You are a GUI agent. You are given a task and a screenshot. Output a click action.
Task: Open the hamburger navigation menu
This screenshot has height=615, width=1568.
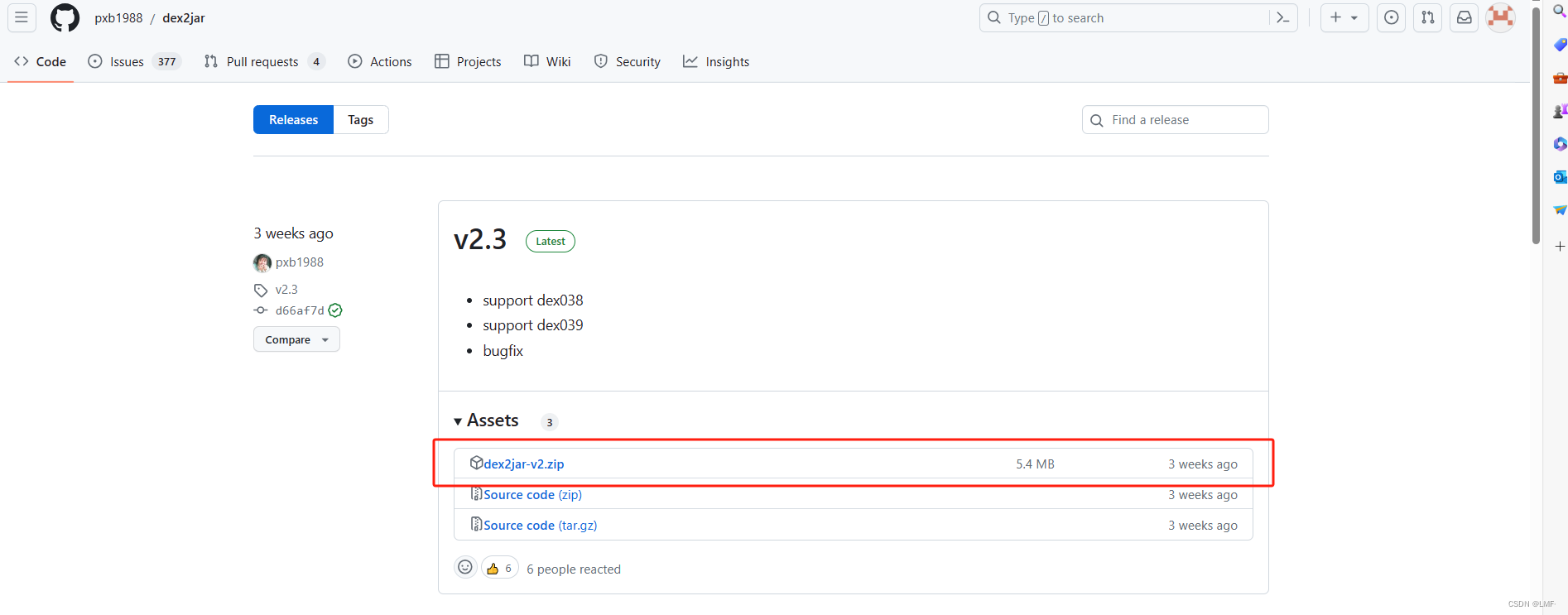[22, 17]
